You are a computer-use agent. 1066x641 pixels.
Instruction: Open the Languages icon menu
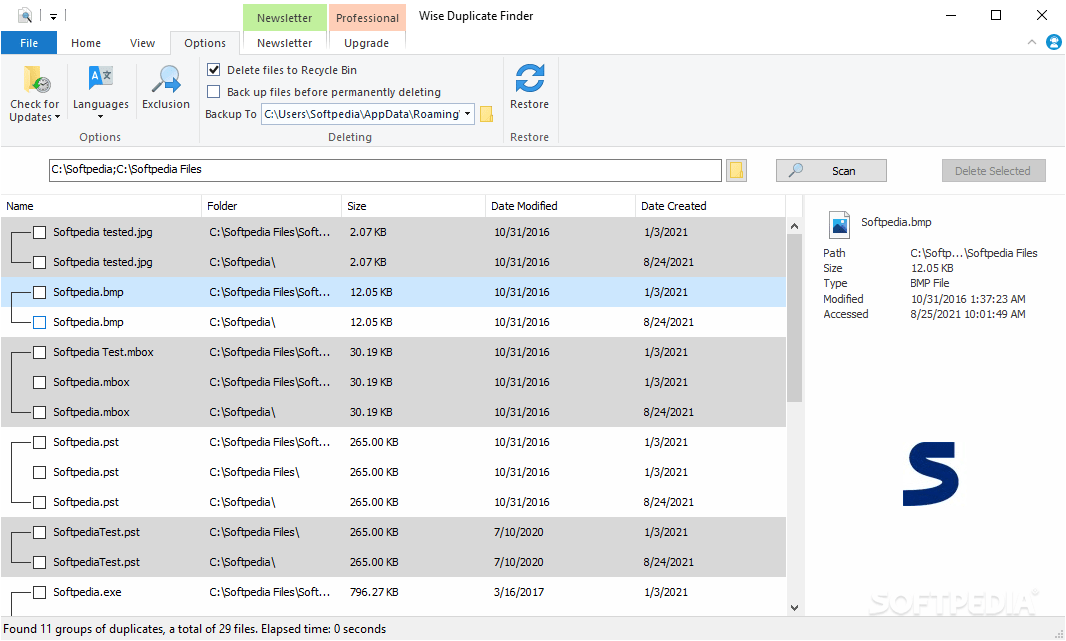pyautogui.click(x=101, y=77)
